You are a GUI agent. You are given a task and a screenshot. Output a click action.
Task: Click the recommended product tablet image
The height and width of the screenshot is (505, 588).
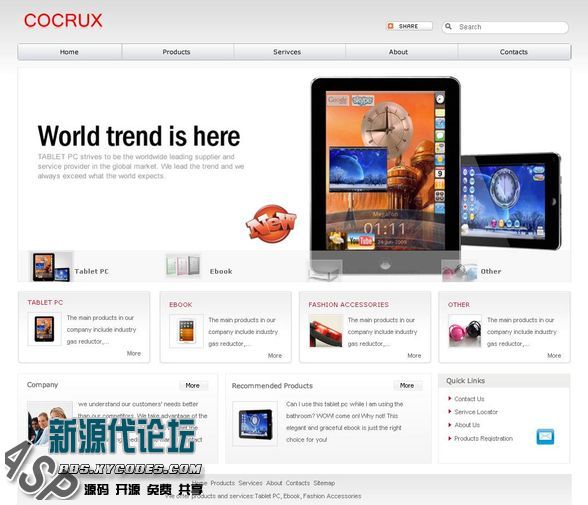click(255, 424)
